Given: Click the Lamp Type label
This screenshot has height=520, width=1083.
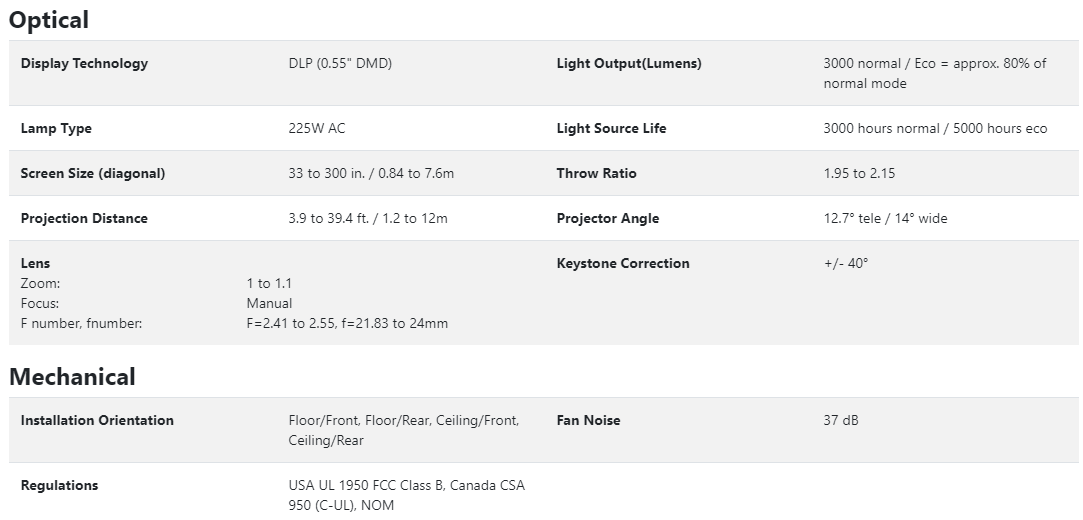Looking at the screenshot, I should 56,128.
